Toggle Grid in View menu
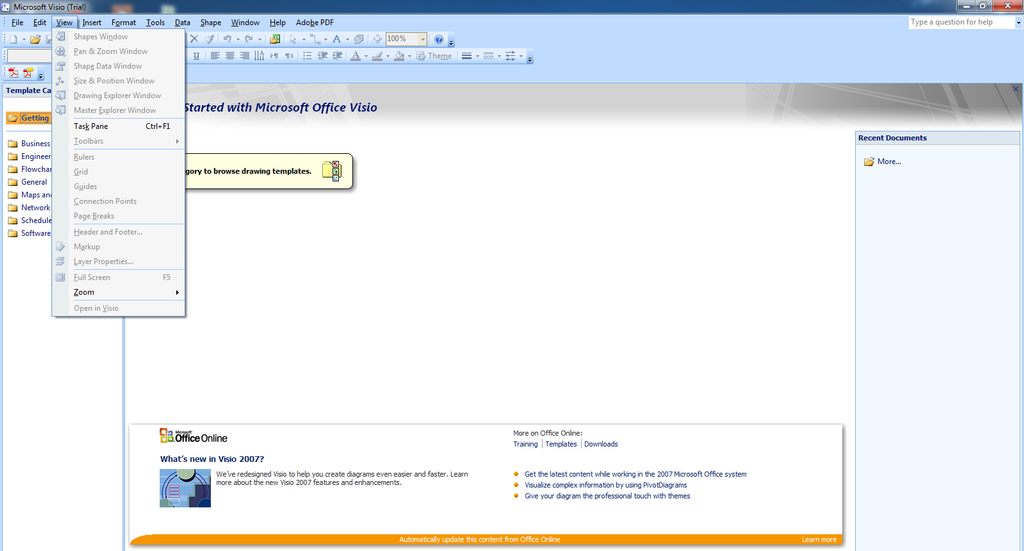 119,172
